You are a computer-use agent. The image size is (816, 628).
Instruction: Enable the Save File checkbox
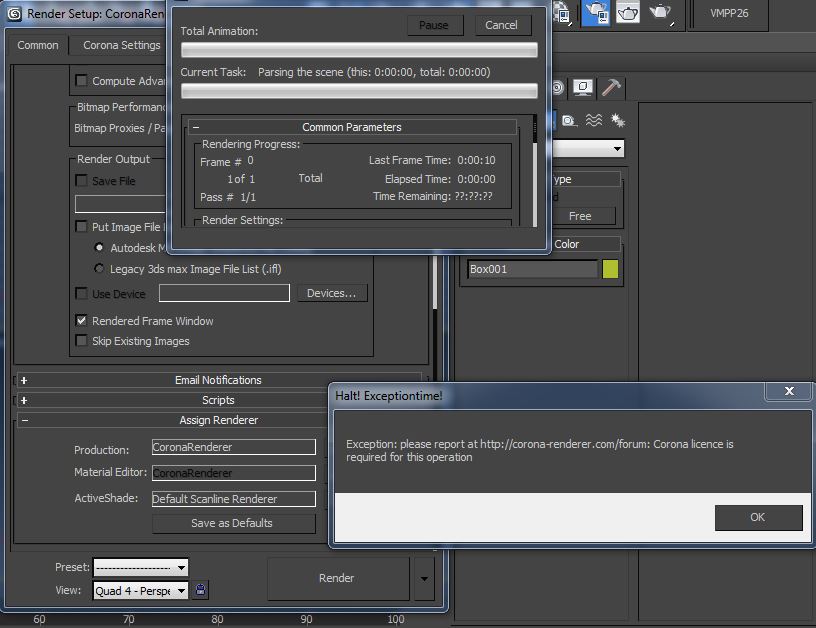pyautogui.click(x=82, y=181)
